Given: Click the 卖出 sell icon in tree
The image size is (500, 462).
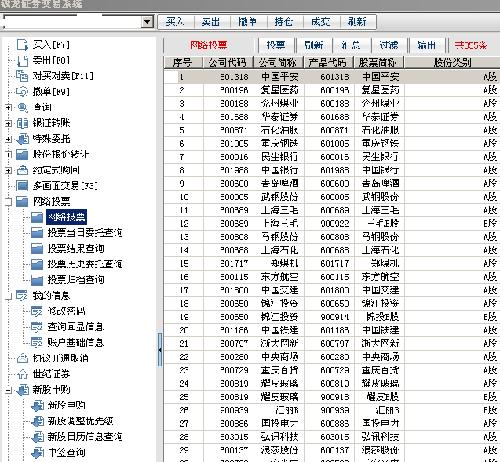Looking at the screenshot, I should (22, 61).
